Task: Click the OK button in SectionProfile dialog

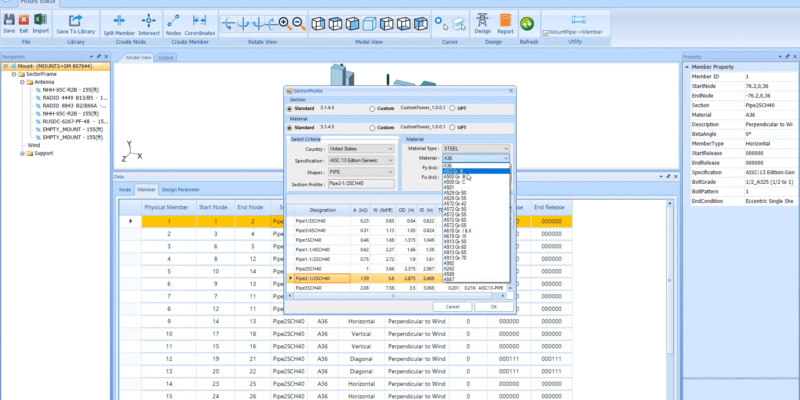Action: tap(493, 306)
